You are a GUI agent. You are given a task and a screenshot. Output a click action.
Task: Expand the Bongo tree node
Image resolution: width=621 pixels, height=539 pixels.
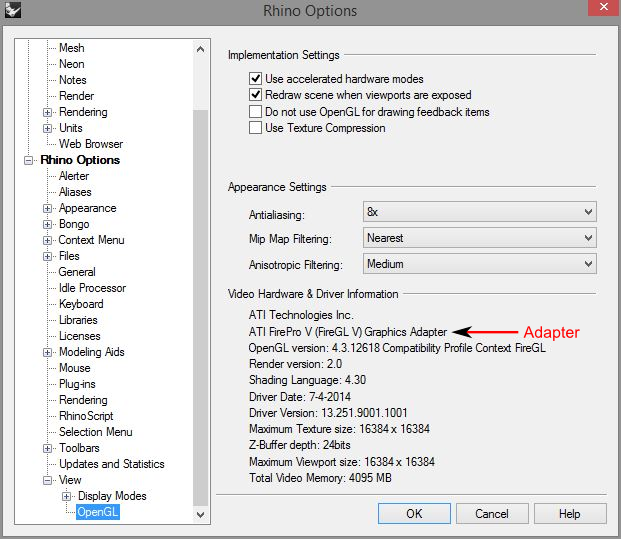pos(47,225)
